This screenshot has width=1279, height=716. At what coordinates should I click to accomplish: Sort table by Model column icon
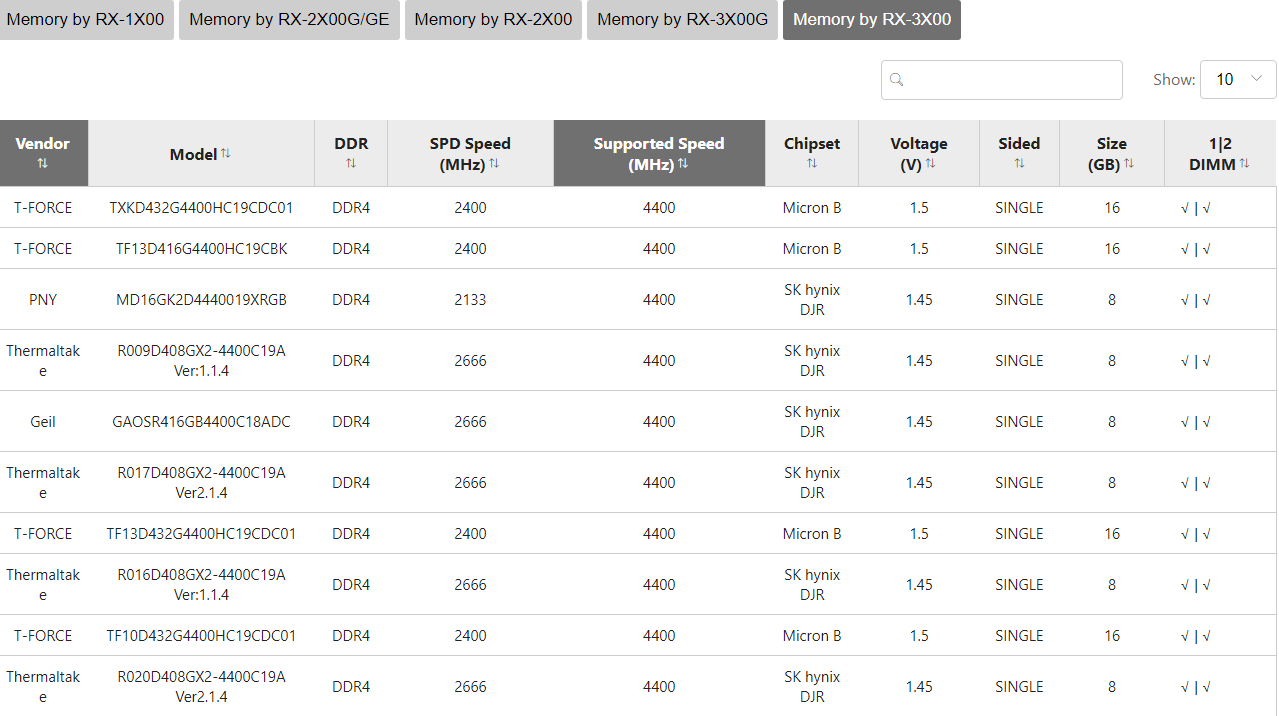point(226,153)
